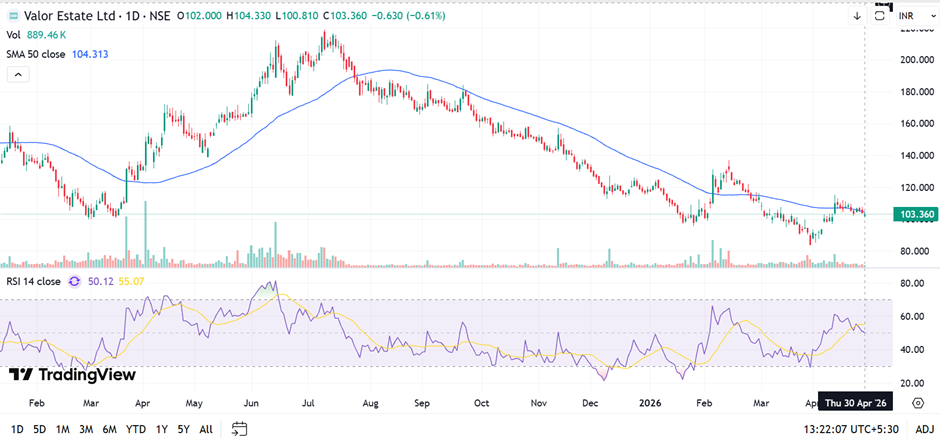
Task: Switch to the 3M time range
Action: (85, 429)
